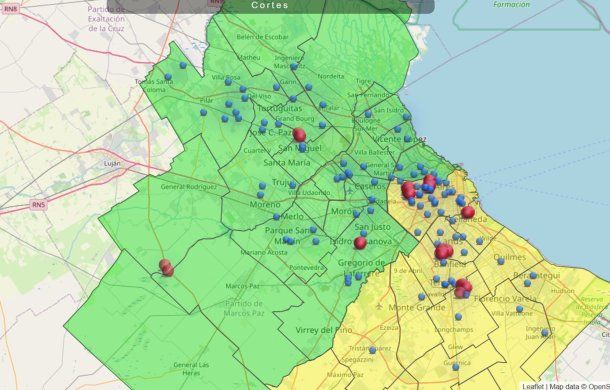The height and width of the screenshot is (390, 610).
Task: Open the Cortes header bar
Action: tap(270, 6)
